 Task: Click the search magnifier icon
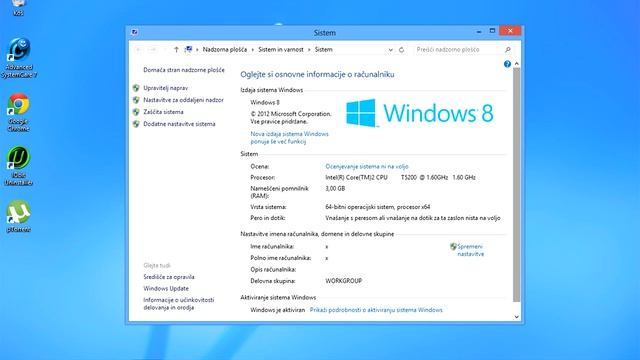(x=508, y=49)
